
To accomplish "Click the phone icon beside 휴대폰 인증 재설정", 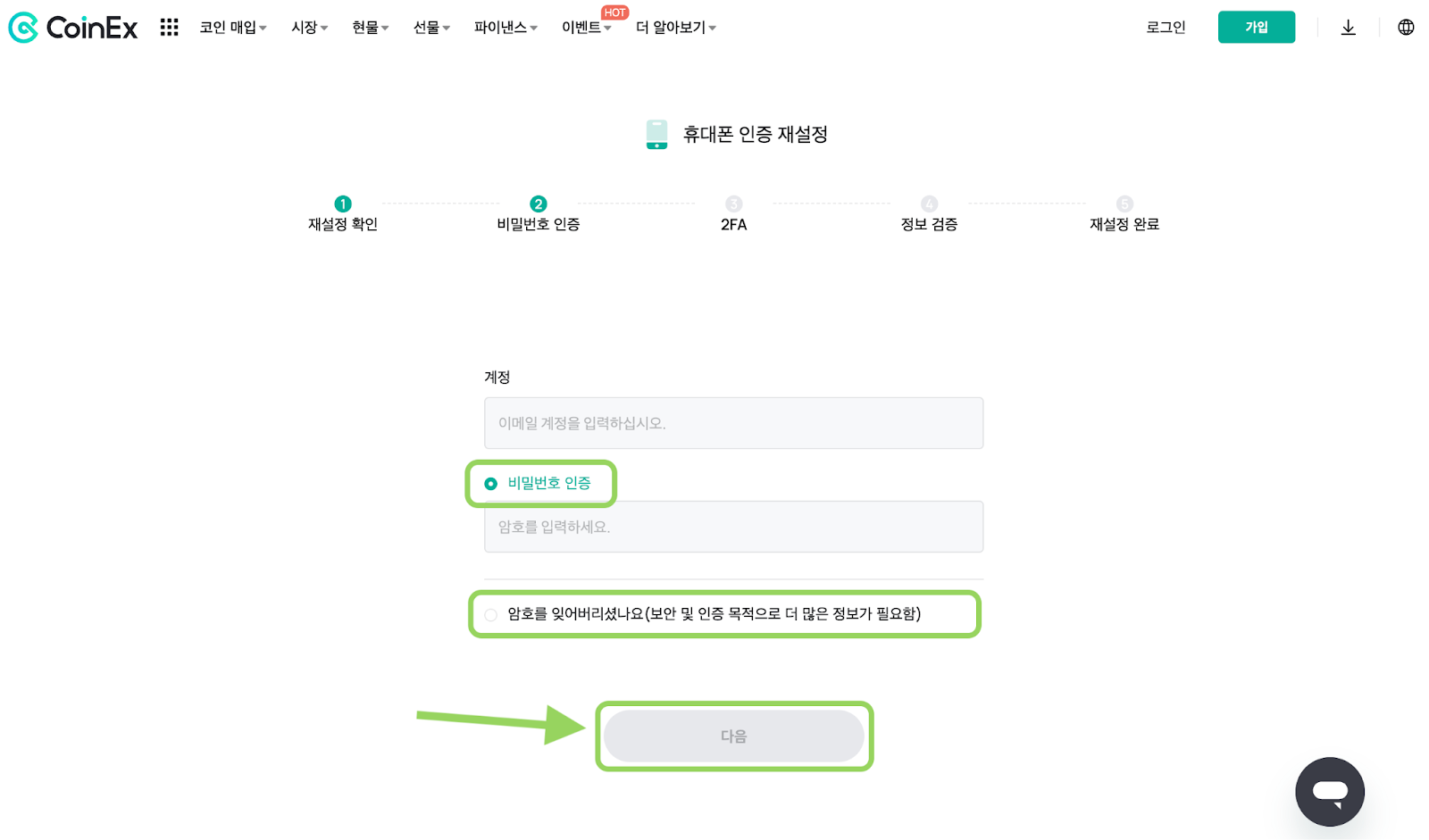I will click(x=656, y=135).
